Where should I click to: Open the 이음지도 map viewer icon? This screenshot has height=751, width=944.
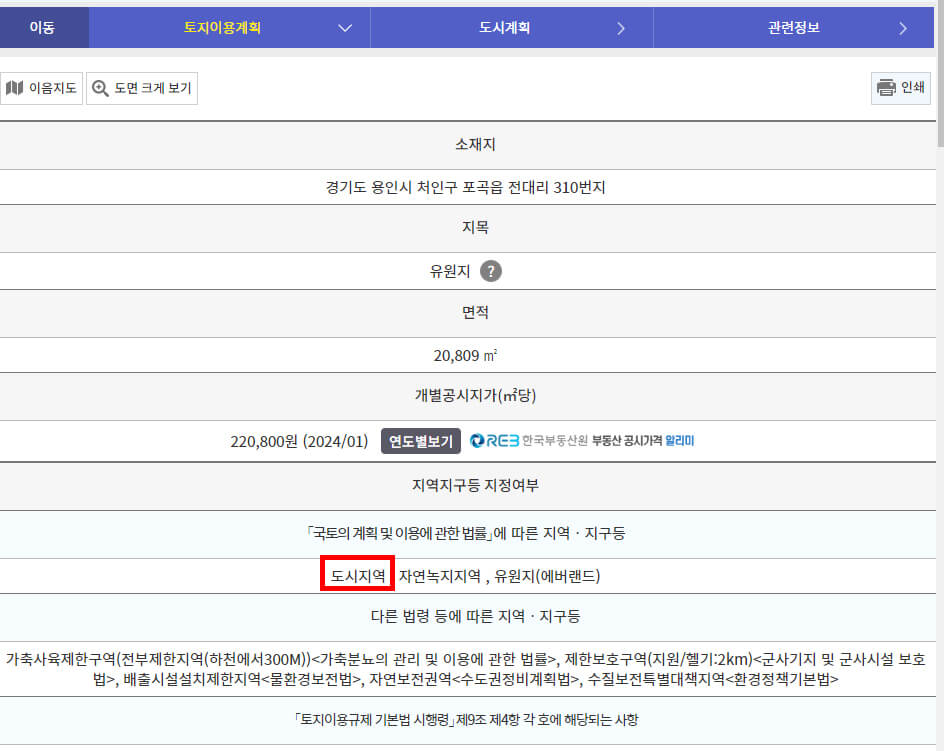point(15,88)
